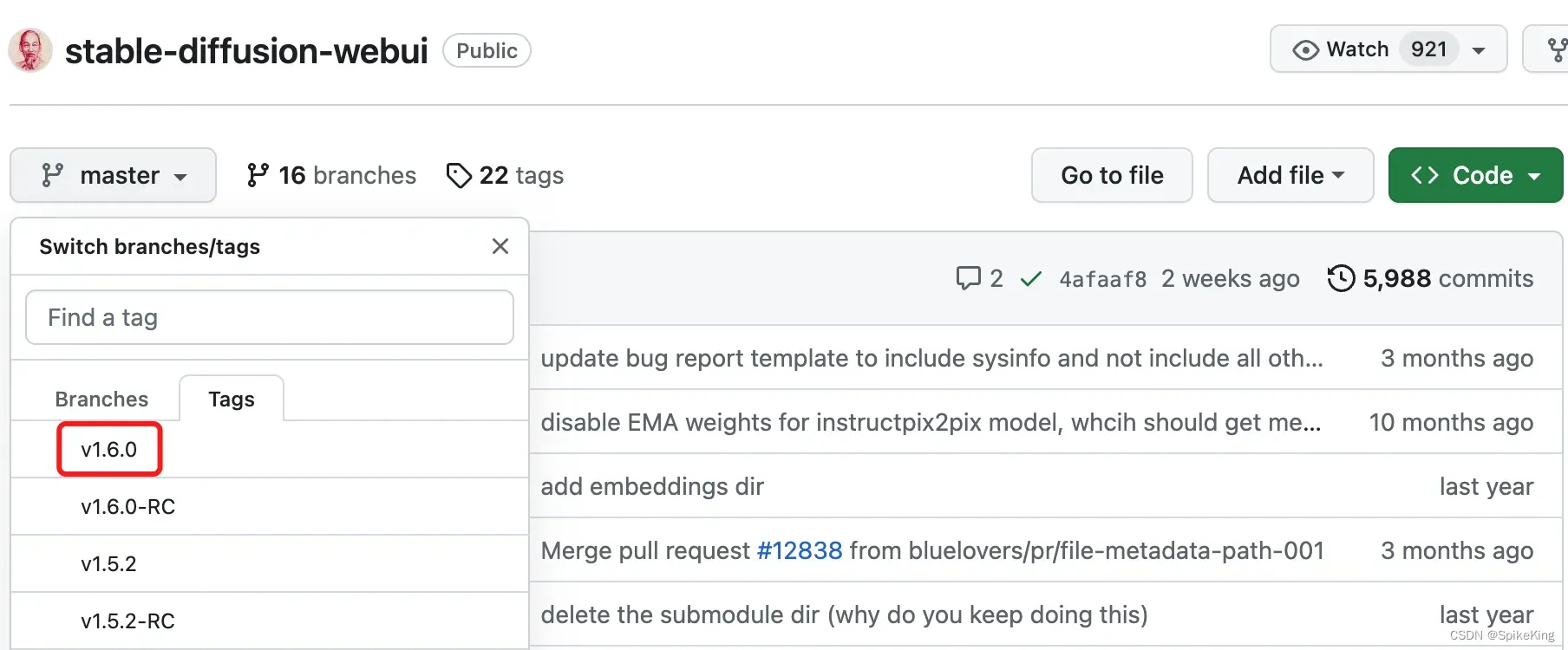Click the Go to file button
The width and height of the screenshot is (1568, 650).
pyautogui.click(x=1112, y=175)
